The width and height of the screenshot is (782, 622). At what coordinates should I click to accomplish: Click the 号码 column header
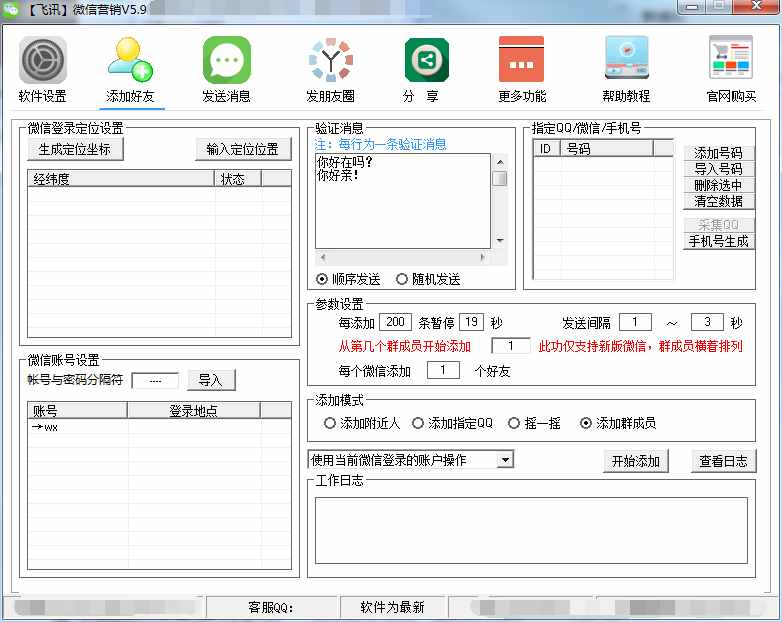point(606,148)
